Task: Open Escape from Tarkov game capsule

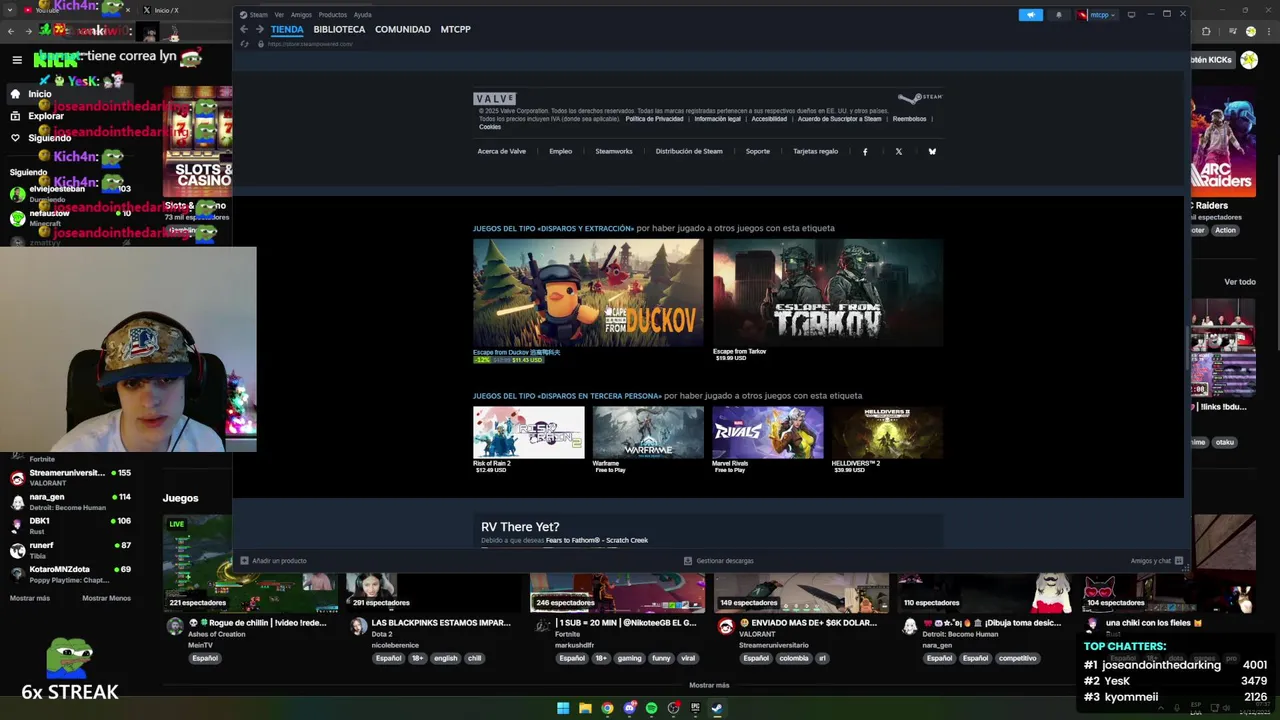Action: tap(828, 292)
